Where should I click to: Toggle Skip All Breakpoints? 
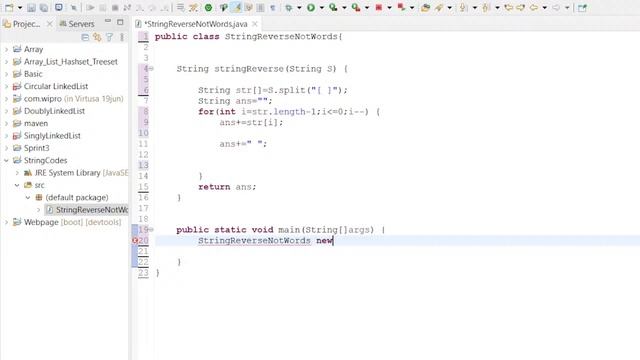click(74, 8)
